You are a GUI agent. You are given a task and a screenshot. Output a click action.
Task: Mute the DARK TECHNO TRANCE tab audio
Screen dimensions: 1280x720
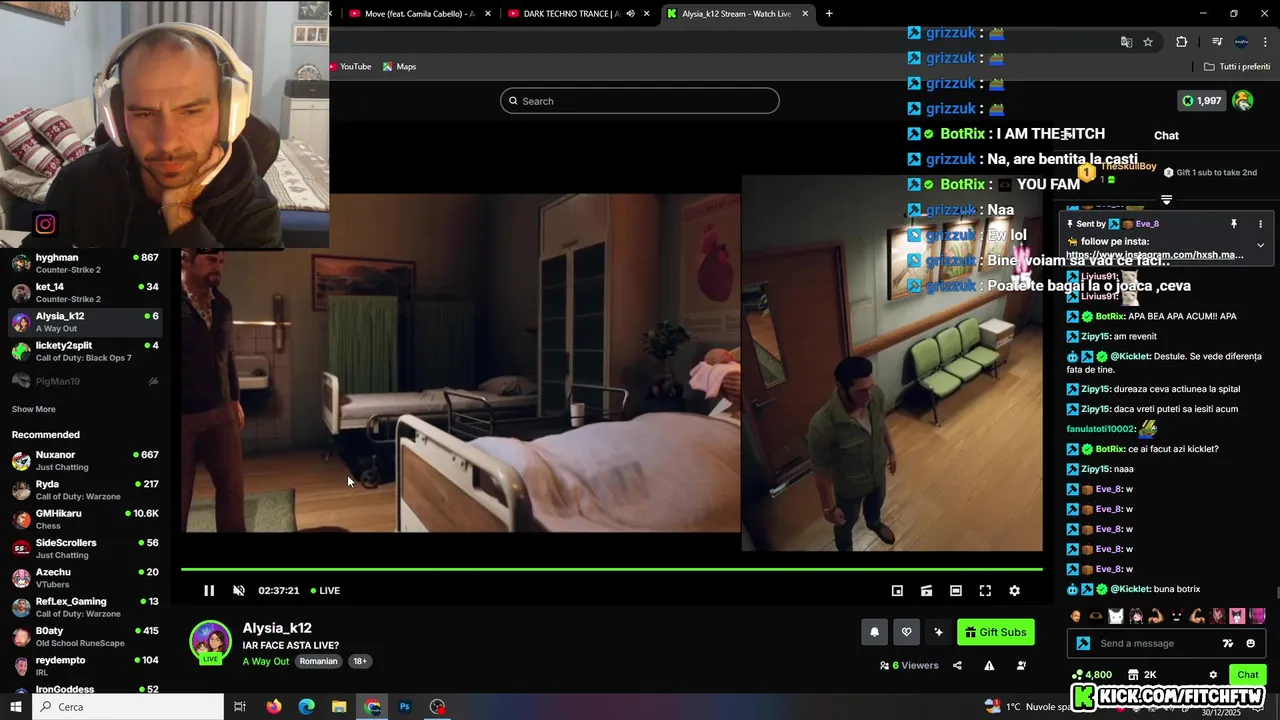coord(630,14)
